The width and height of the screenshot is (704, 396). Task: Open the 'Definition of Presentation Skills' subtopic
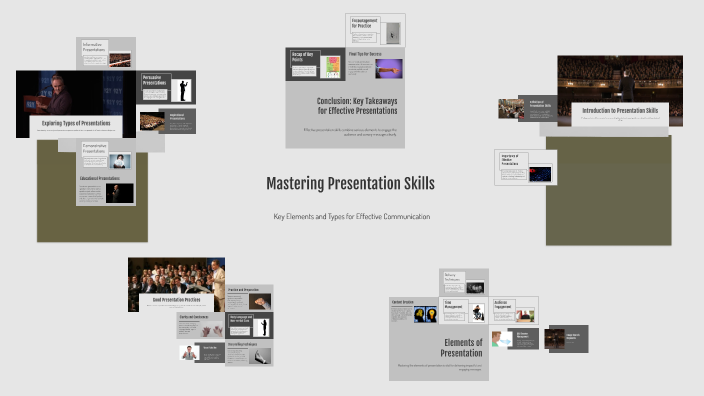pos(528,108)
